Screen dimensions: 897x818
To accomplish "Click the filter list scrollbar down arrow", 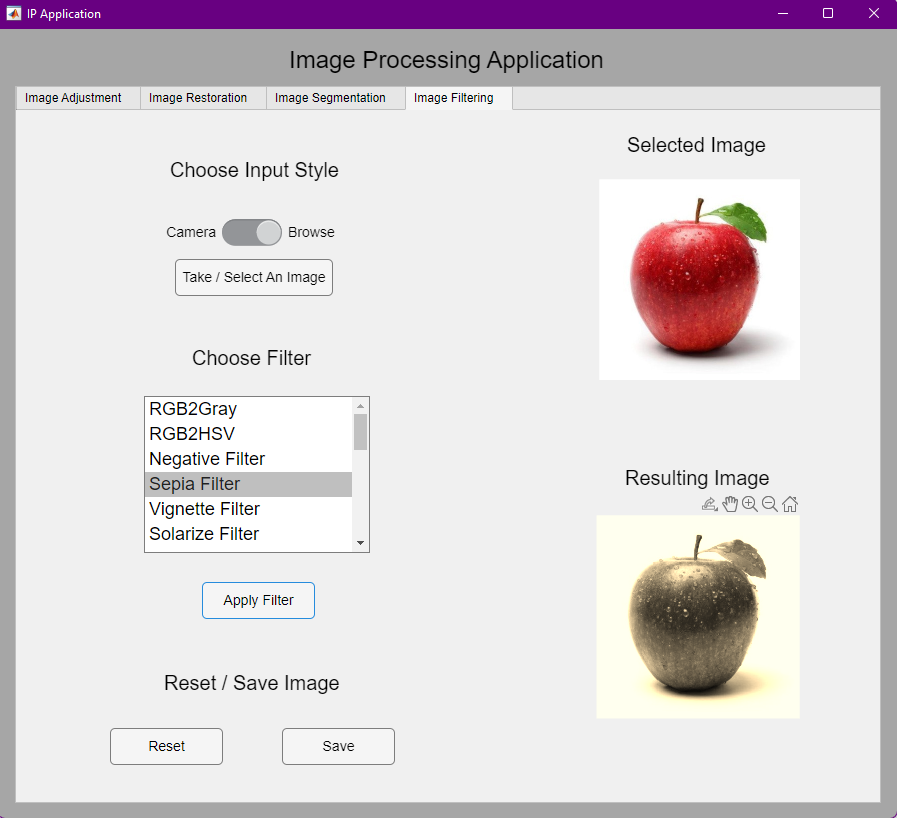I will point(360,544).
